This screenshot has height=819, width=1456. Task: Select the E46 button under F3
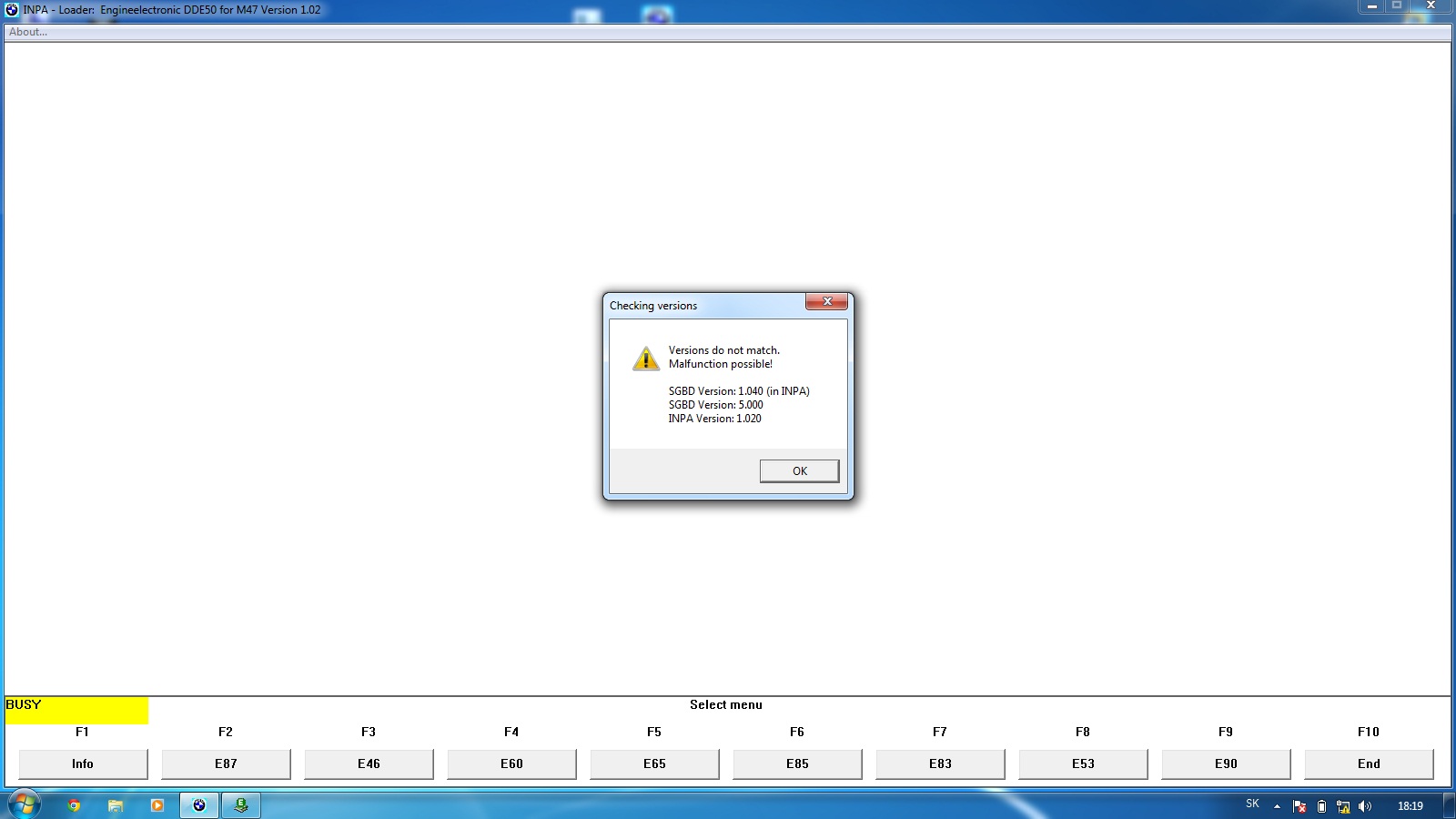369,763
